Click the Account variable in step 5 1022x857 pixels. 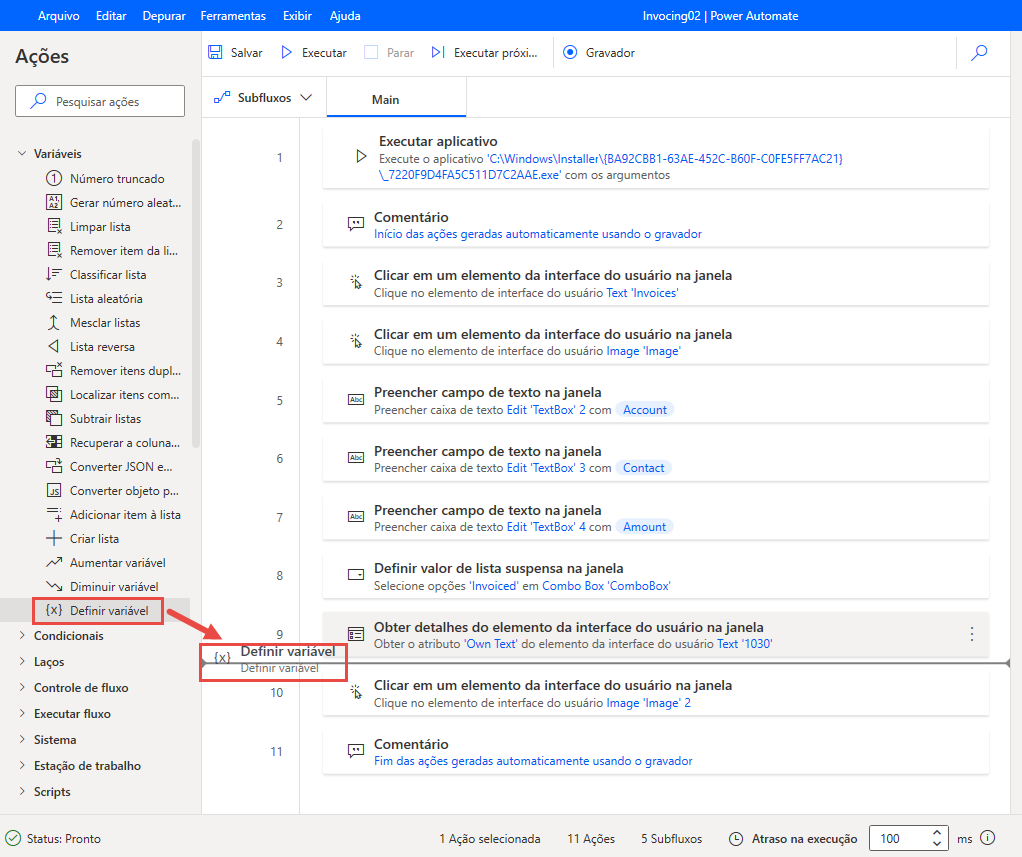point(645,410)
